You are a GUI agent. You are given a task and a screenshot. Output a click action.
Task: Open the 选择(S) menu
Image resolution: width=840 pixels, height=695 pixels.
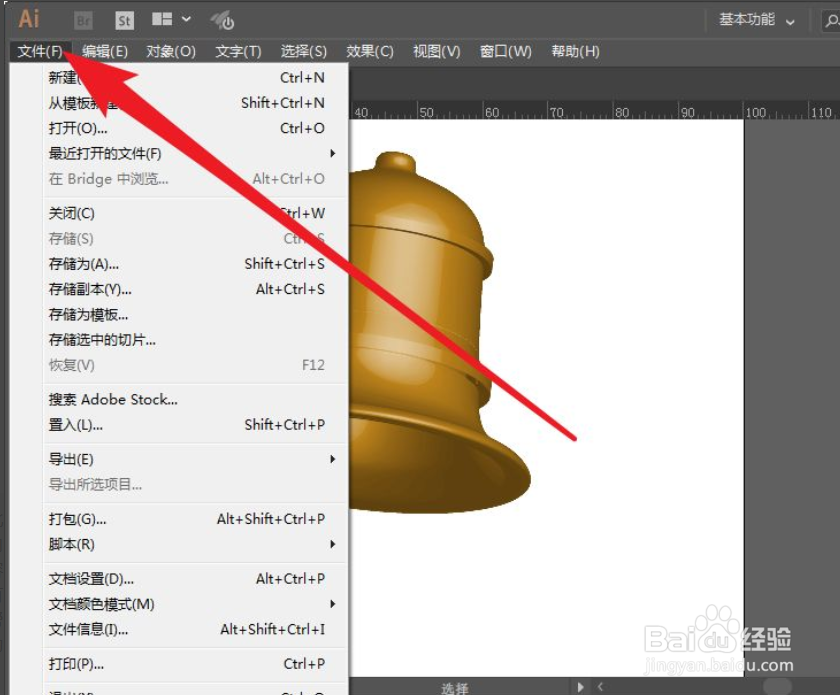(x=304, y=51)
